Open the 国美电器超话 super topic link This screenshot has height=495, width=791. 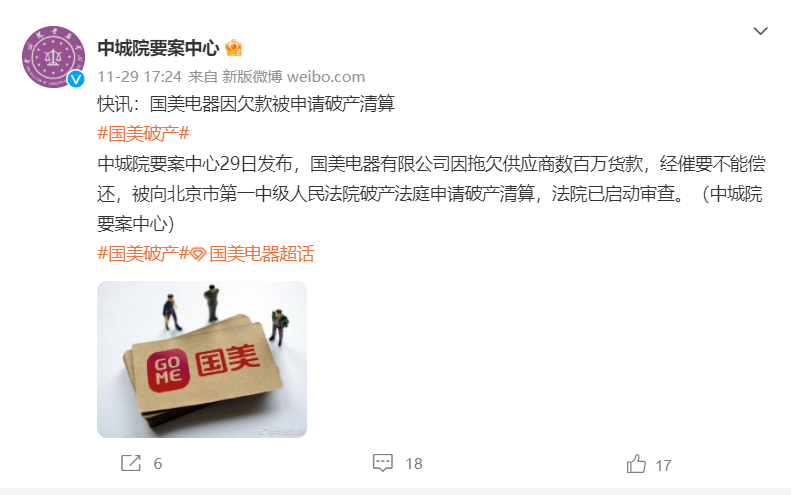tap(262, 254)
